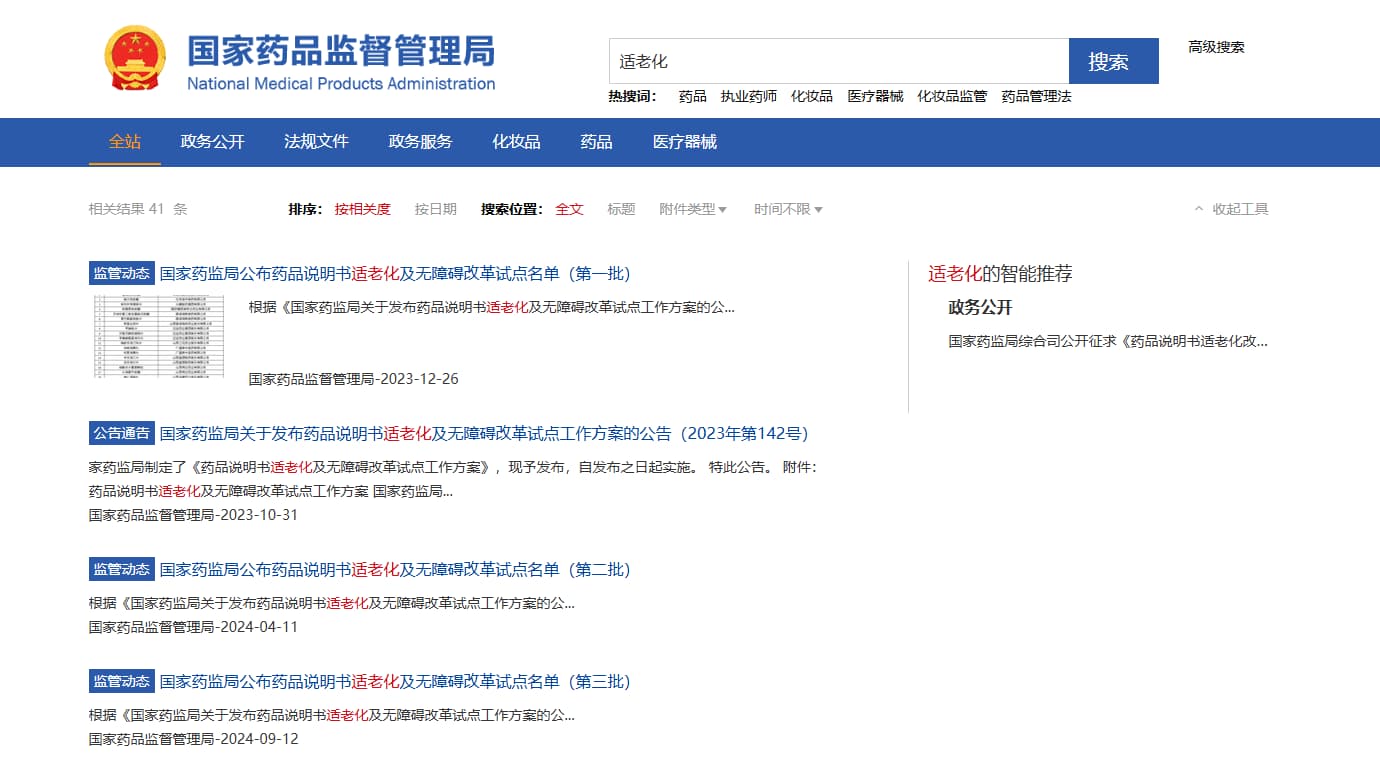Select hot search word 化妆品
The height and width of the screenshot is (771, 1380).
812,96
